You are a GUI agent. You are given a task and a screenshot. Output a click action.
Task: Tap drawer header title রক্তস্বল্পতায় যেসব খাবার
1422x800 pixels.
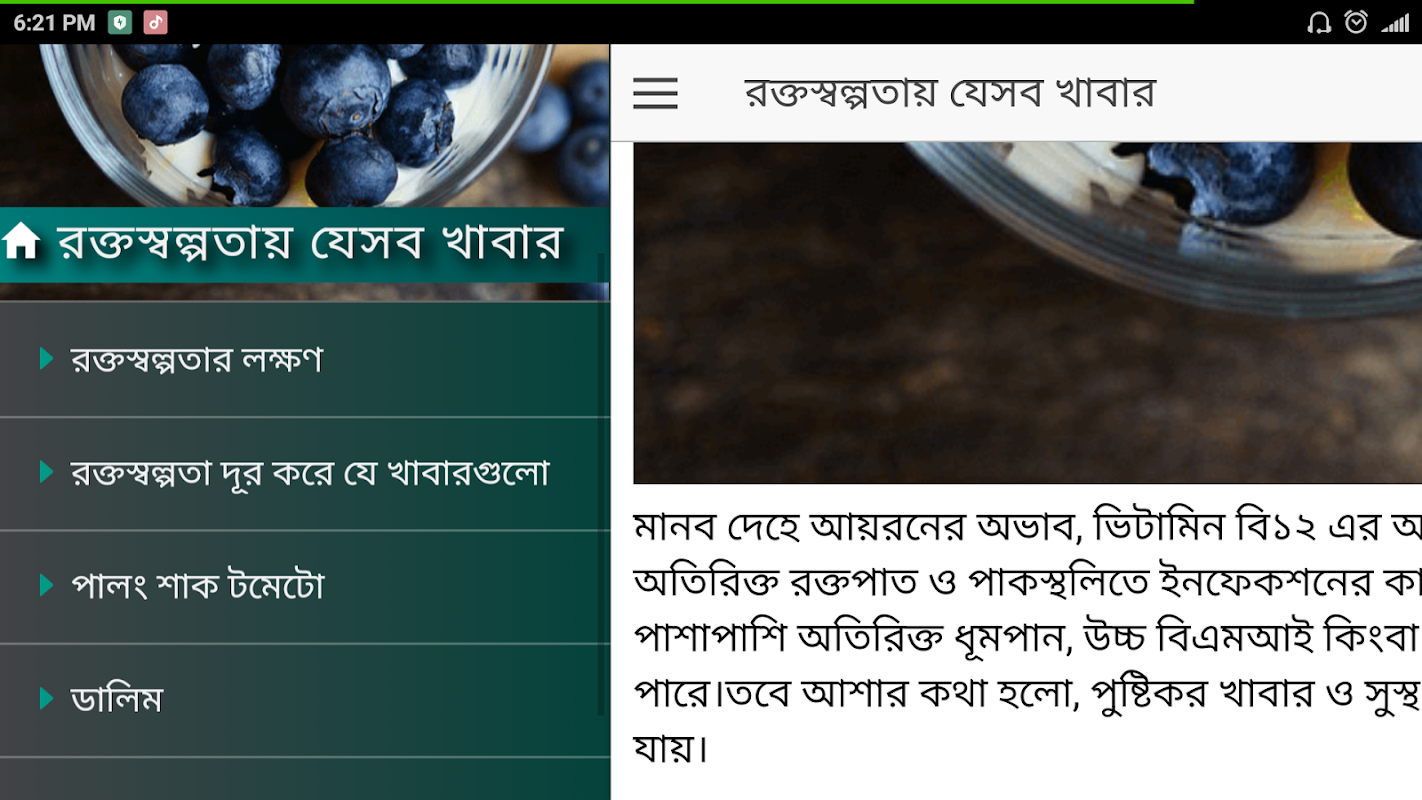pos(310,243)
